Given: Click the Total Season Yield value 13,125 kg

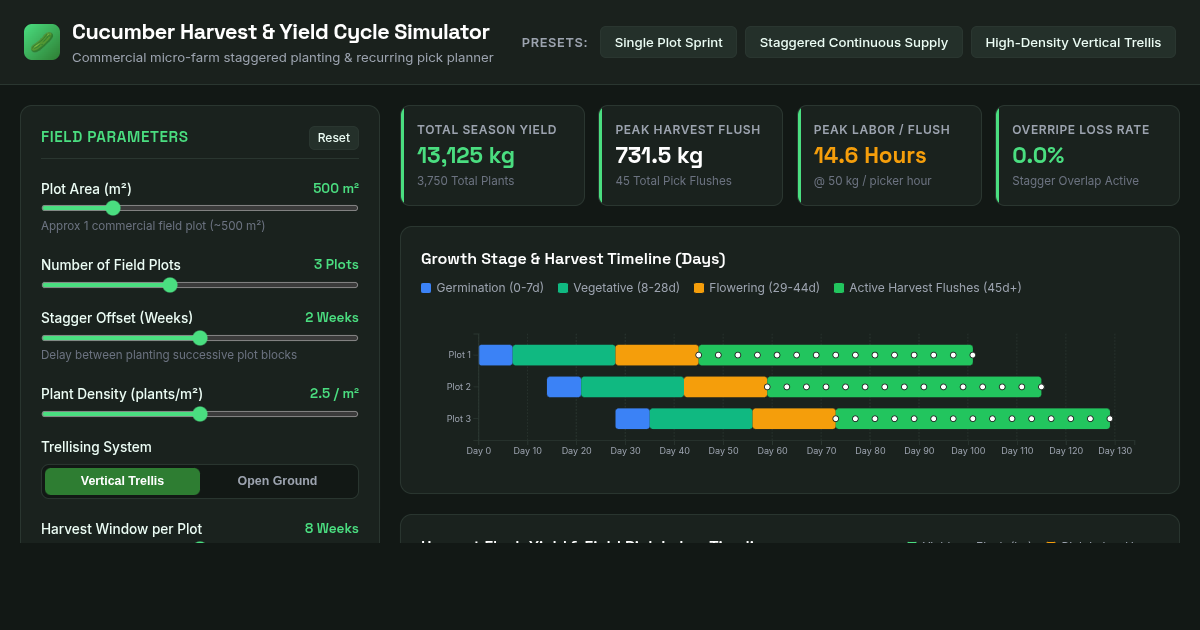Looking at the screenshot, I should coord(466,156).
